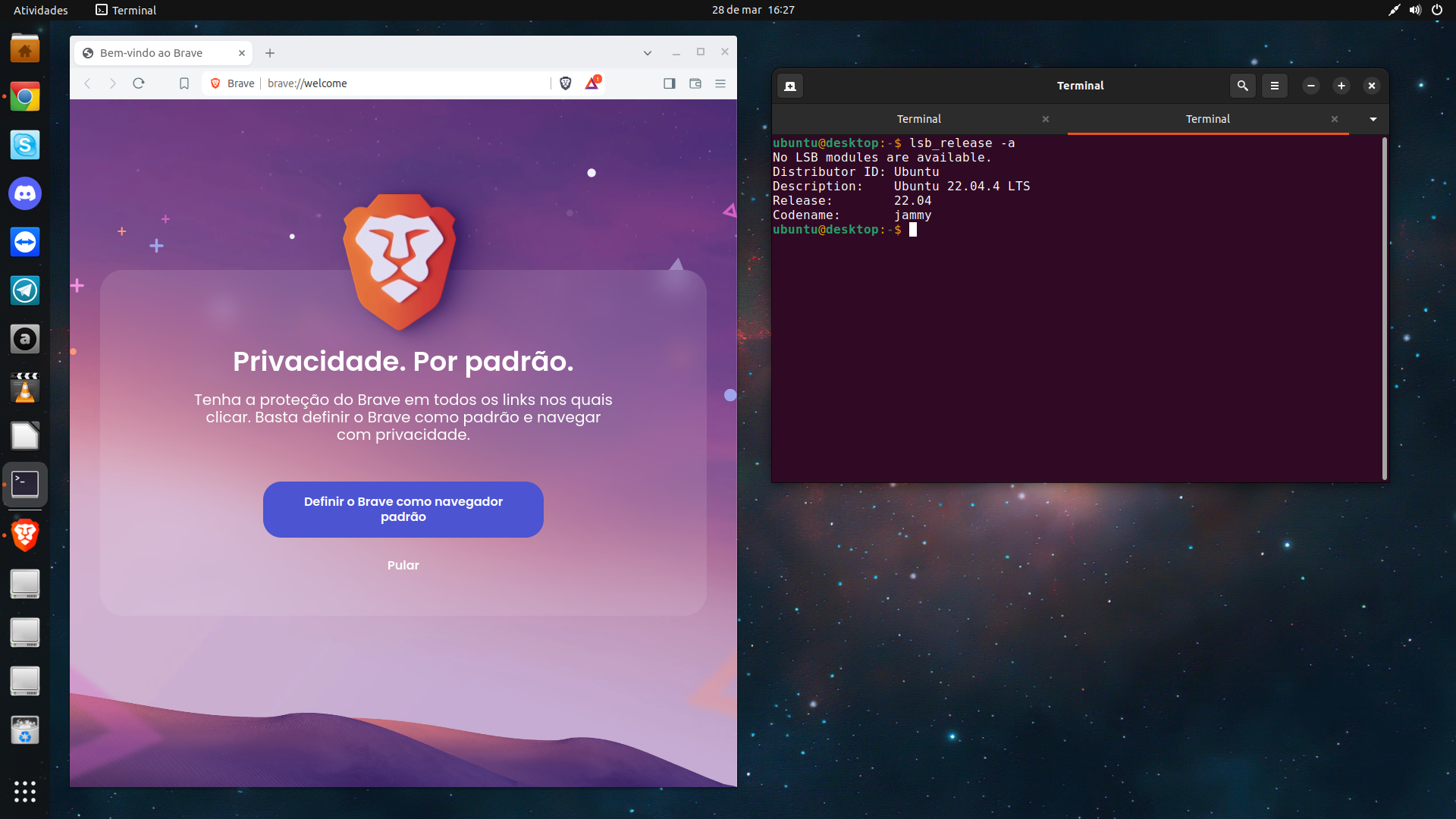
Task: Open the Atividades overview
Action: [x=41, y=10]
